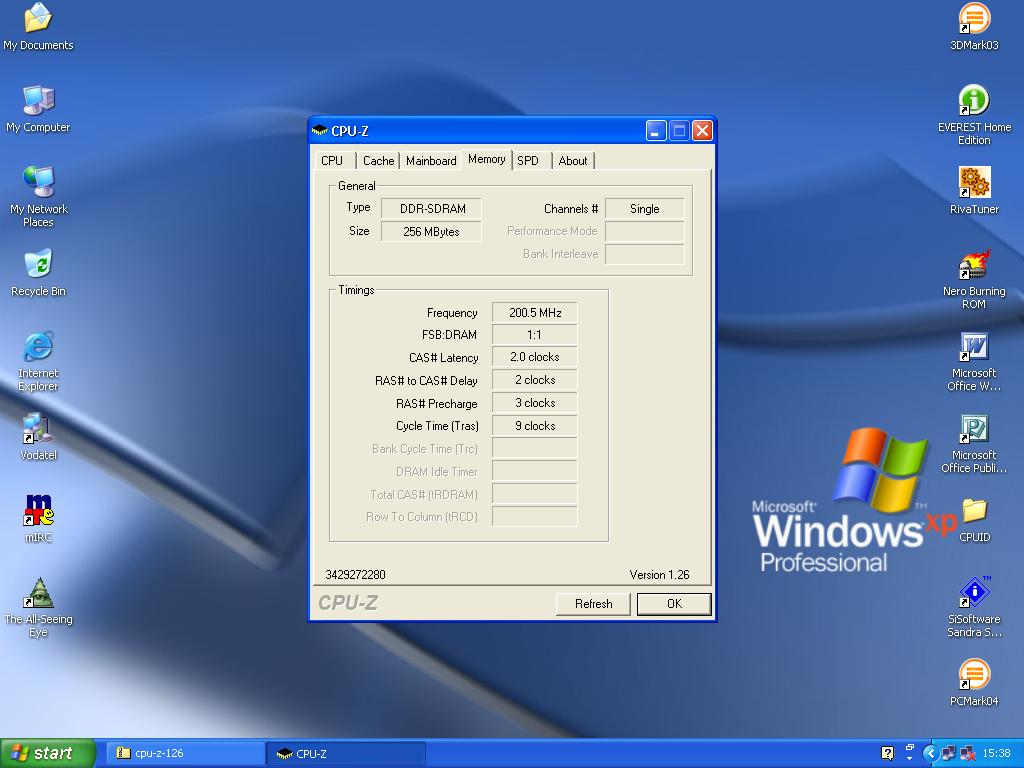The height and width of the screenshot is (768, 1024).
Task: Switch to the Mainboard tab
Action: pyautogui.click(x=431, y=161)
